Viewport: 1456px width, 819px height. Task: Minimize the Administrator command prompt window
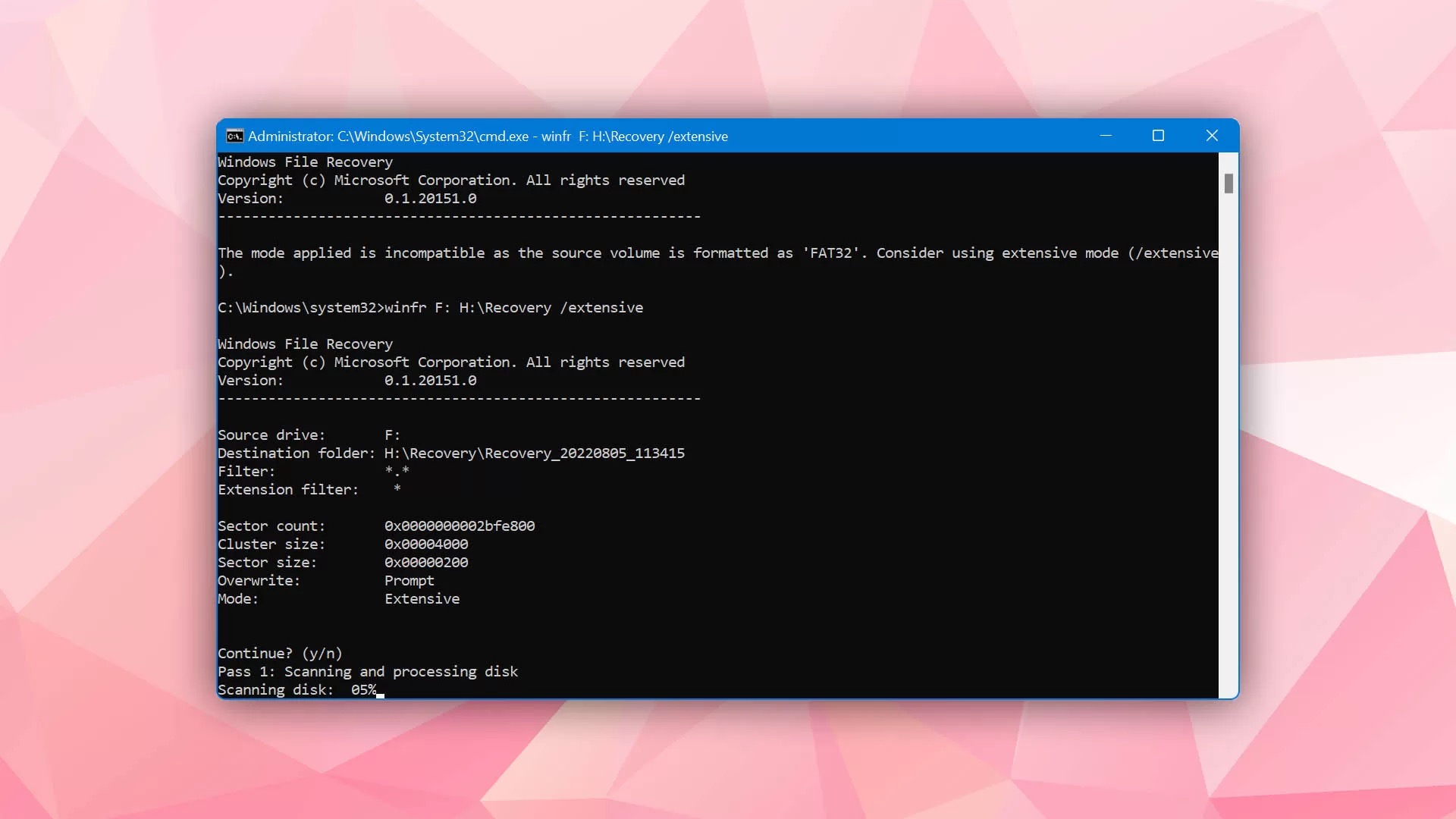coord(1106,136)
